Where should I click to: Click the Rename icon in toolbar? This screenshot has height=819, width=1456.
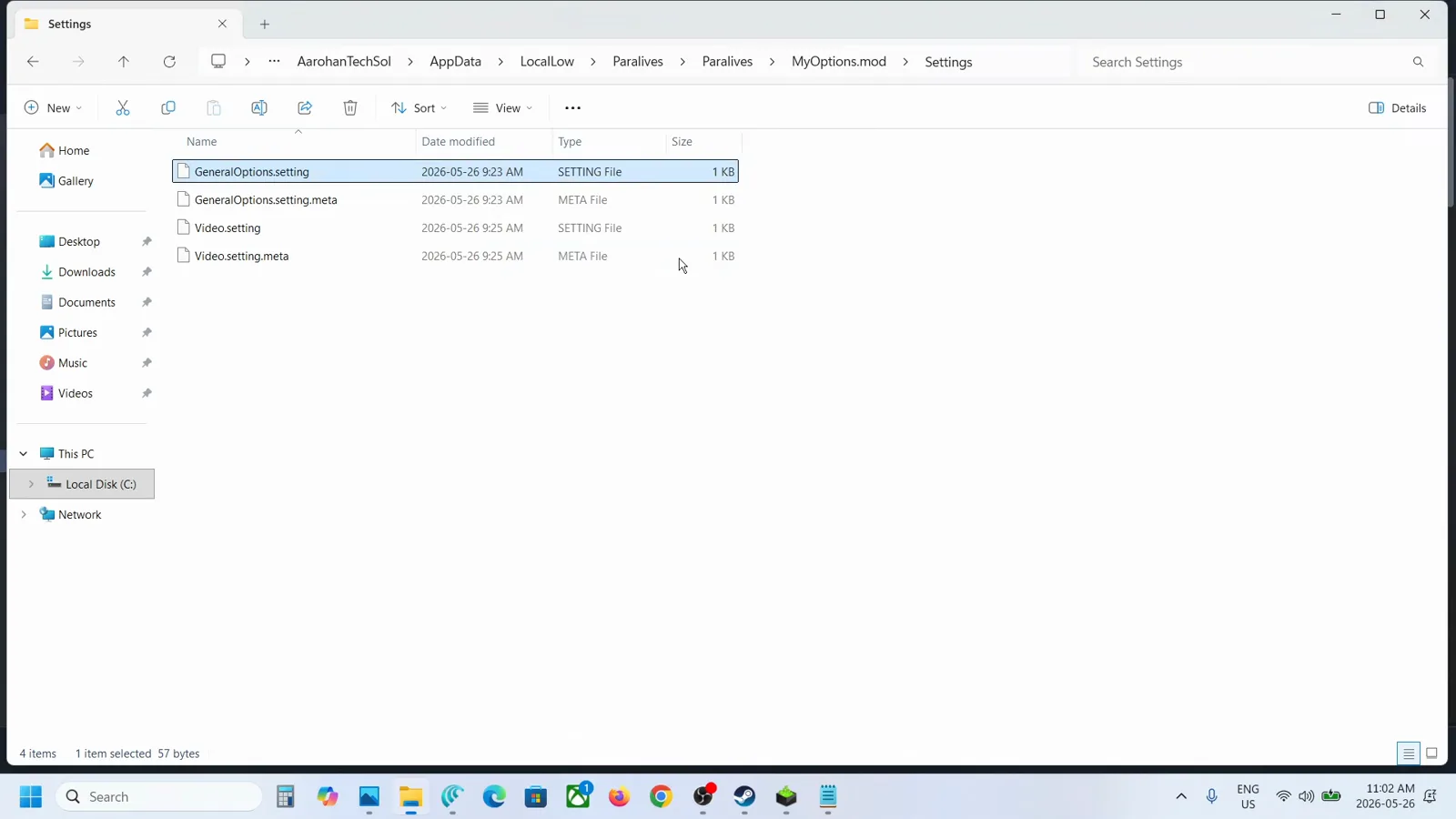click(259, 107)
